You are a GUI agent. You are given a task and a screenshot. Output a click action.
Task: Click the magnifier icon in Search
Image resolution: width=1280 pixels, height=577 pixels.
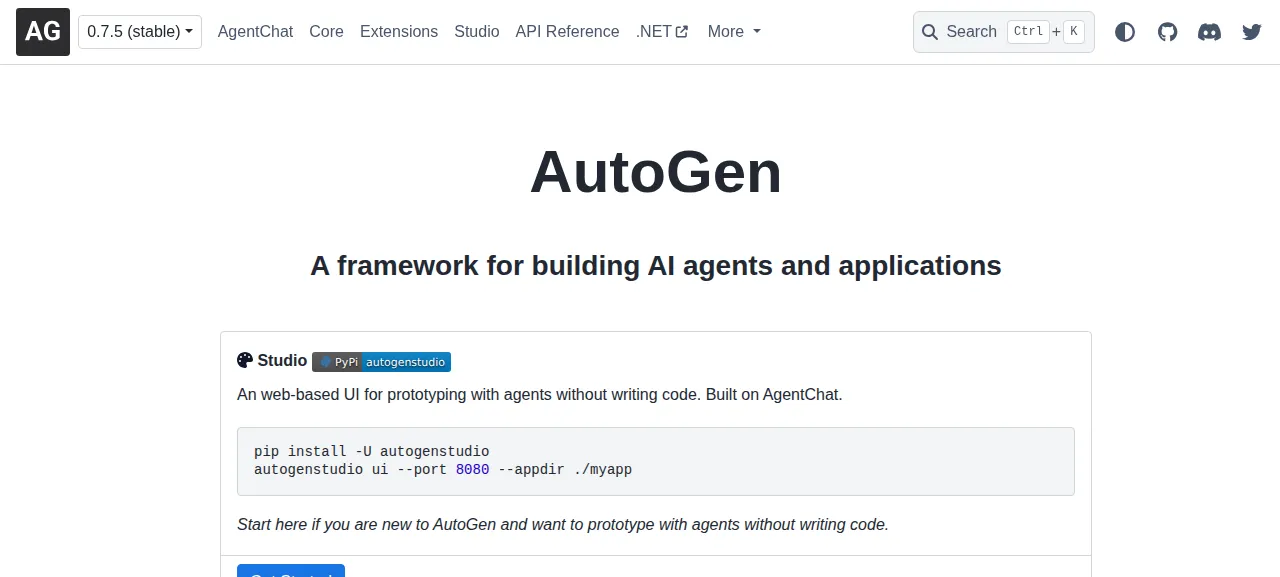(x=930, y=32)
